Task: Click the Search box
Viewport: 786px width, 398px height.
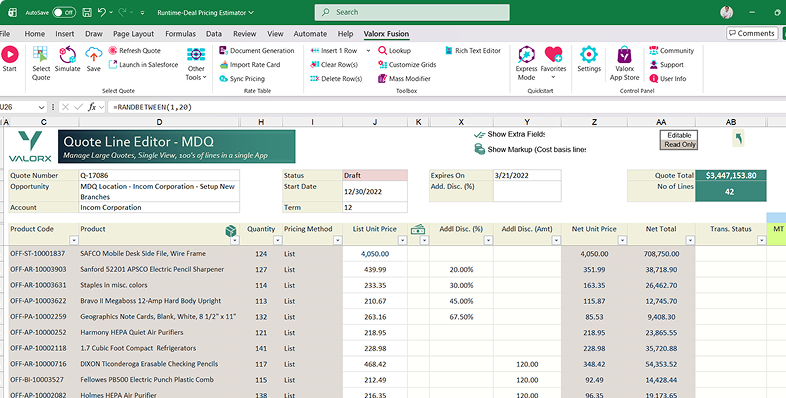Action: [x=412, y=13]
